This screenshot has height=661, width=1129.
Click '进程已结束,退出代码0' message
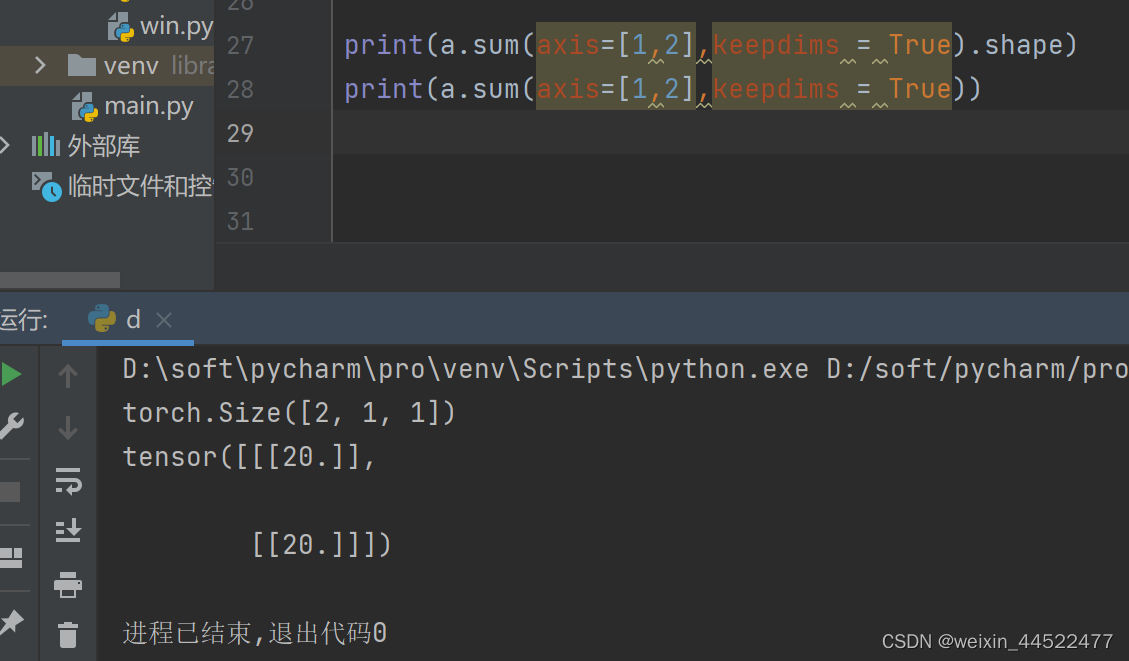255,633
